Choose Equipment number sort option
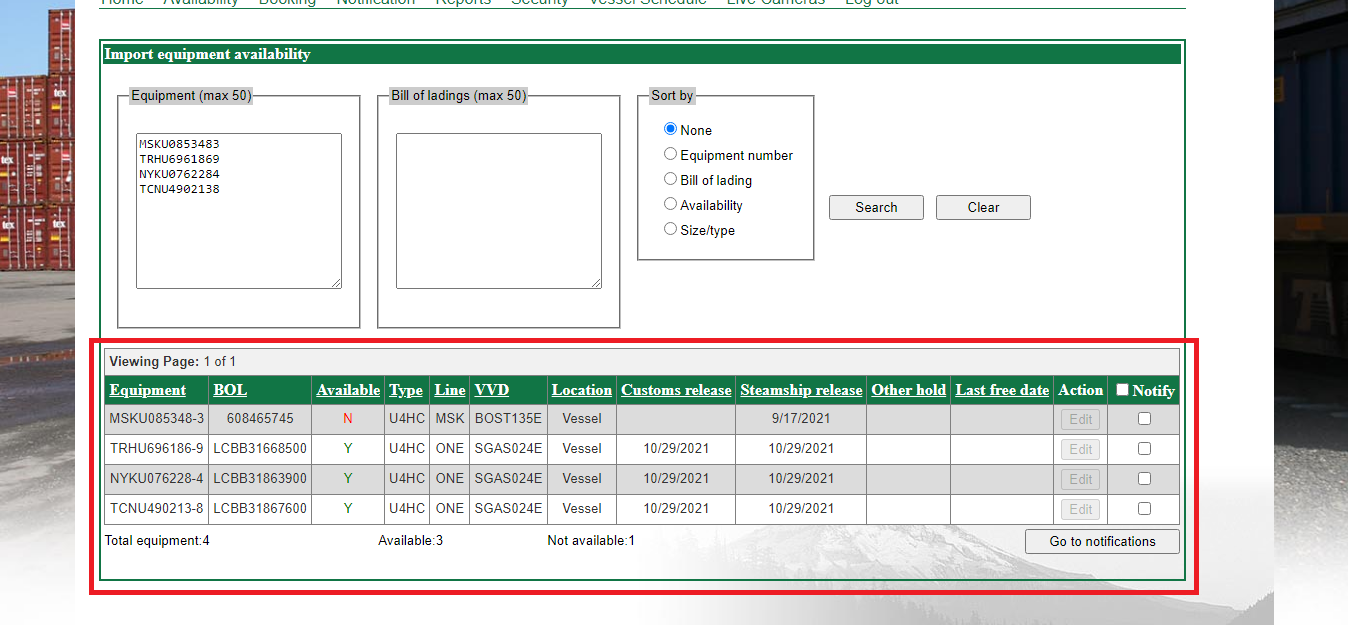The height and width of the screenshot is (625, 1348). pyautogui.click(x=671, y=154)
